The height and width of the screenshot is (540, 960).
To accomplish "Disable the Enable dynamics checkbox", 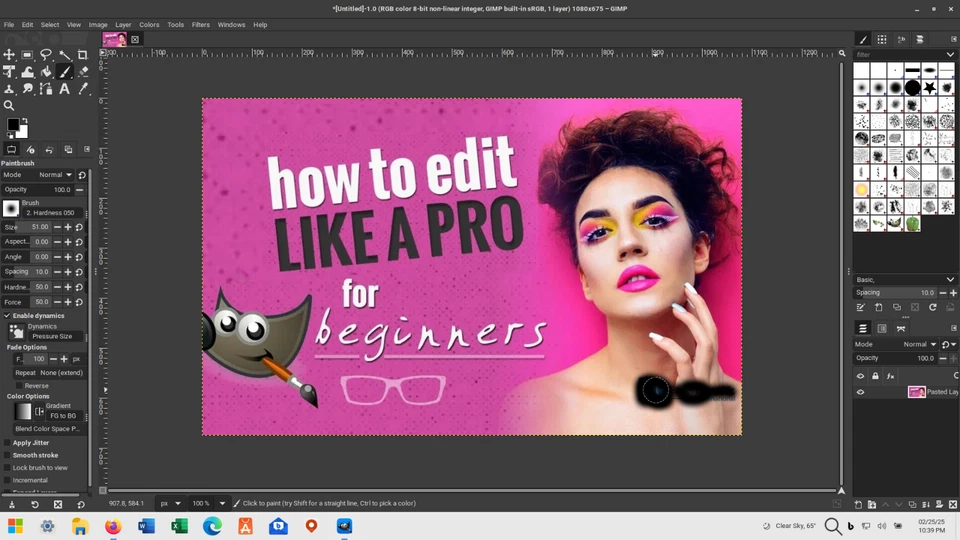I will pos(7,316).
